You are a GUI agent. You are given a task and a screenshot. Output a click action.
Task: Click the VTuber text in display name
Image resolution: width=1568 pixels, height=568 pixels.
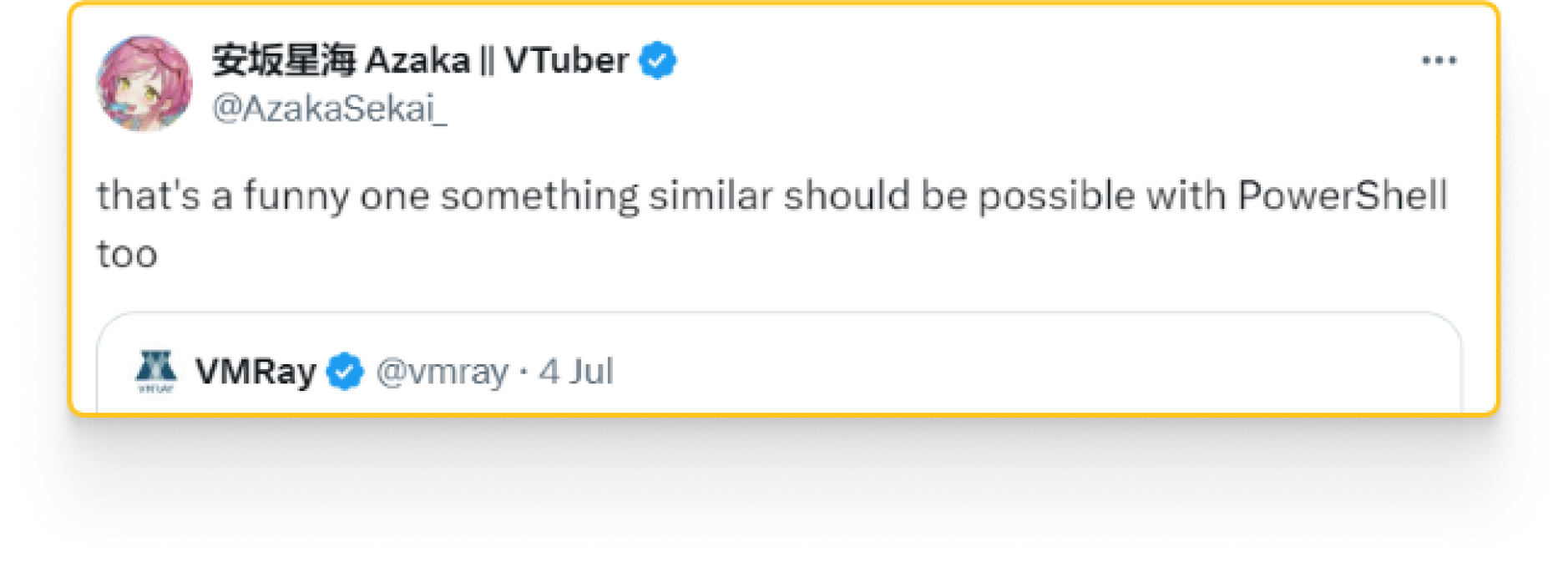[566, 60]
